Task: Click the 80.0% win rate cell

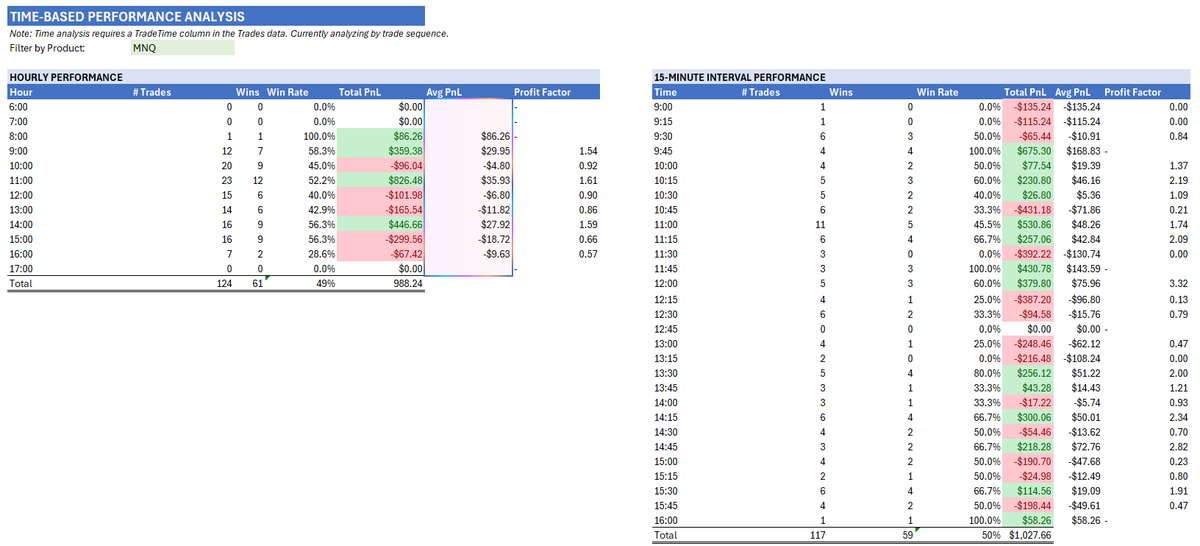Action: (x=986, y=372)
